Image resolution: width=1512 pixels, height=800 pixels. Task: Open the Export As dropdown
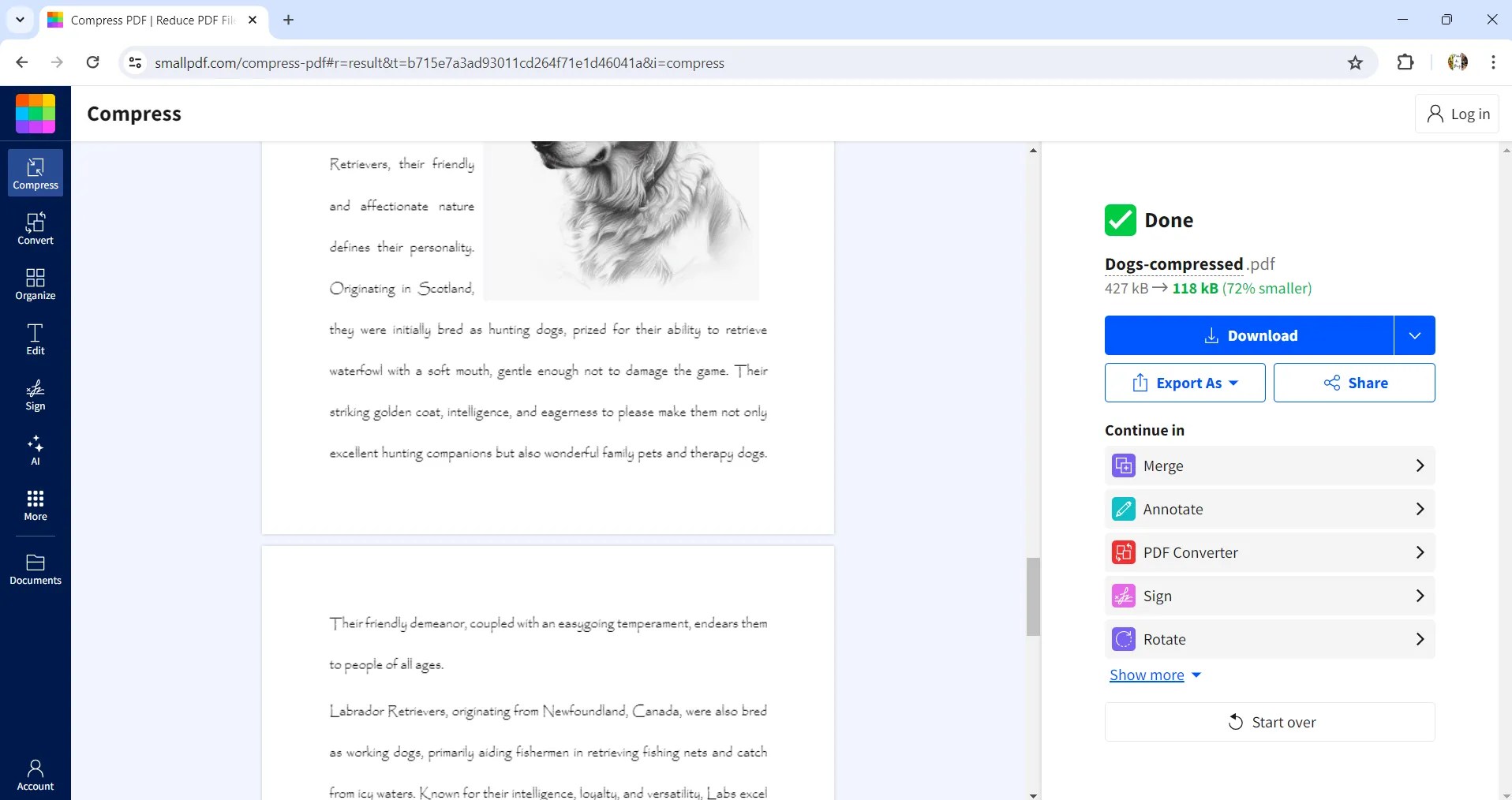pos(1185,383)
